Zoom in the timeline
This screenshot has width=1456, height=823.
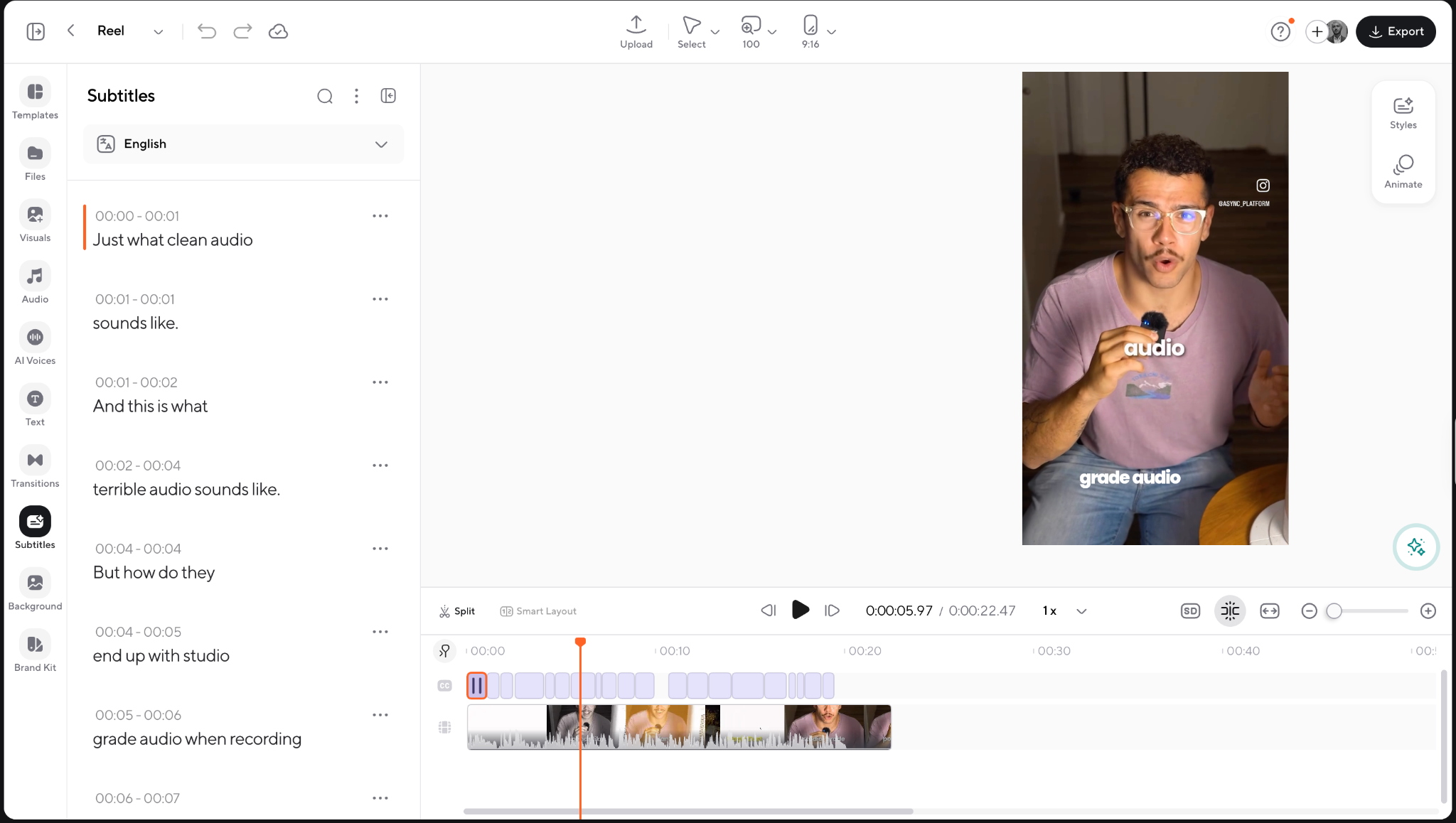click(1428, 611)
